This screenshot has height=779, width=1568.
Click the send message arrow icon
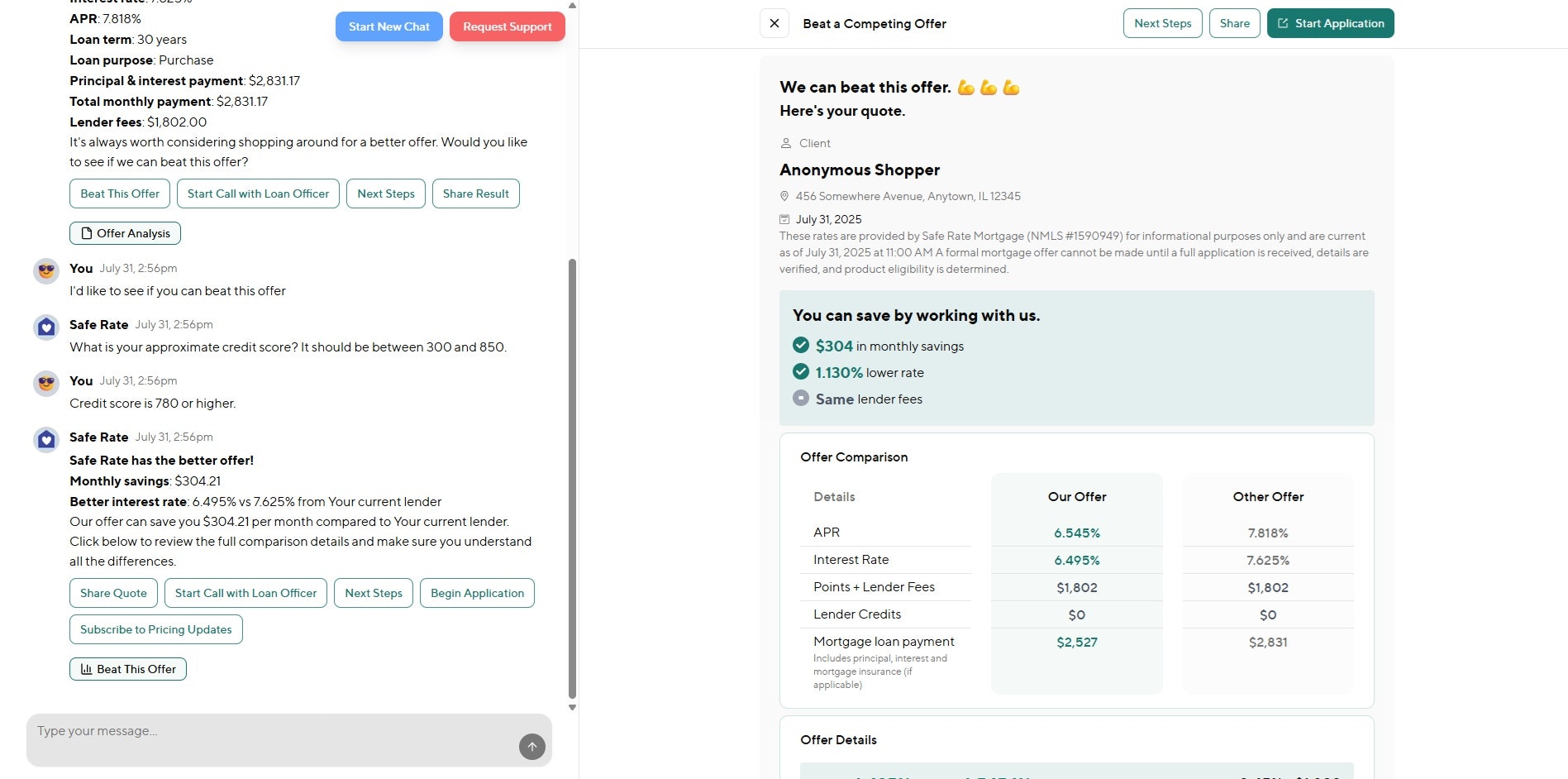[x=532, y=747]
